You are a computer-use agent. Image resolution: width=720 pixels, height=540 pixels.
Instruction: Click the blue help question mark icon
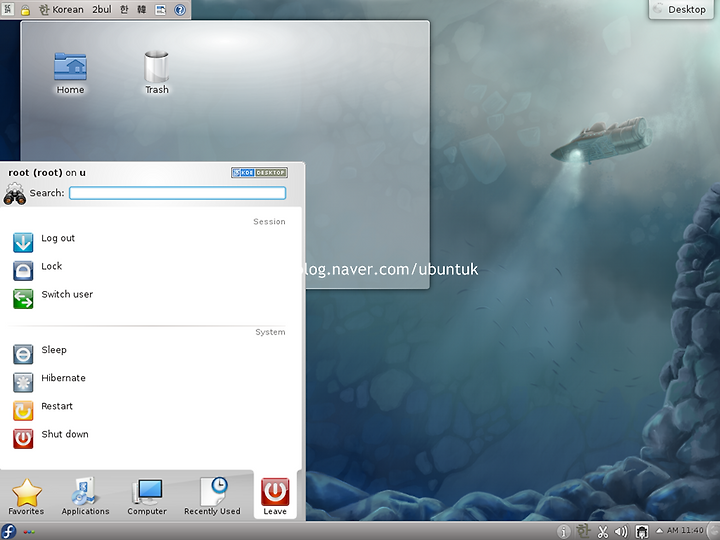click(180, 10)
